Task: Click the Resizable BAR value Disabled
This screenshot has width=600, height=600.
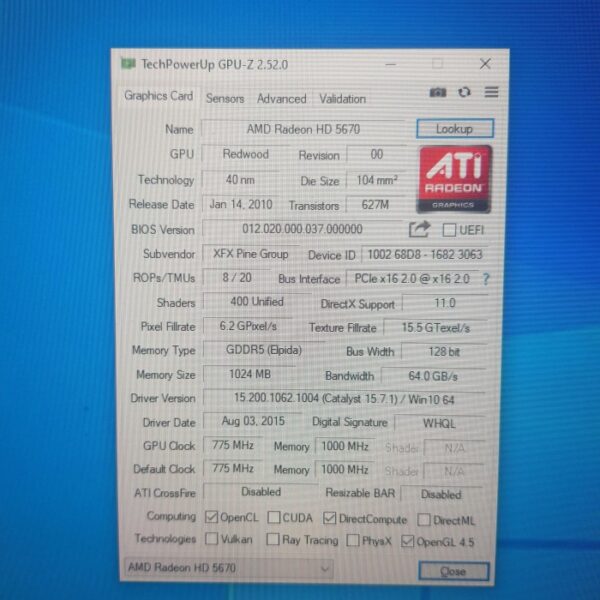Action: coord(441,494)
